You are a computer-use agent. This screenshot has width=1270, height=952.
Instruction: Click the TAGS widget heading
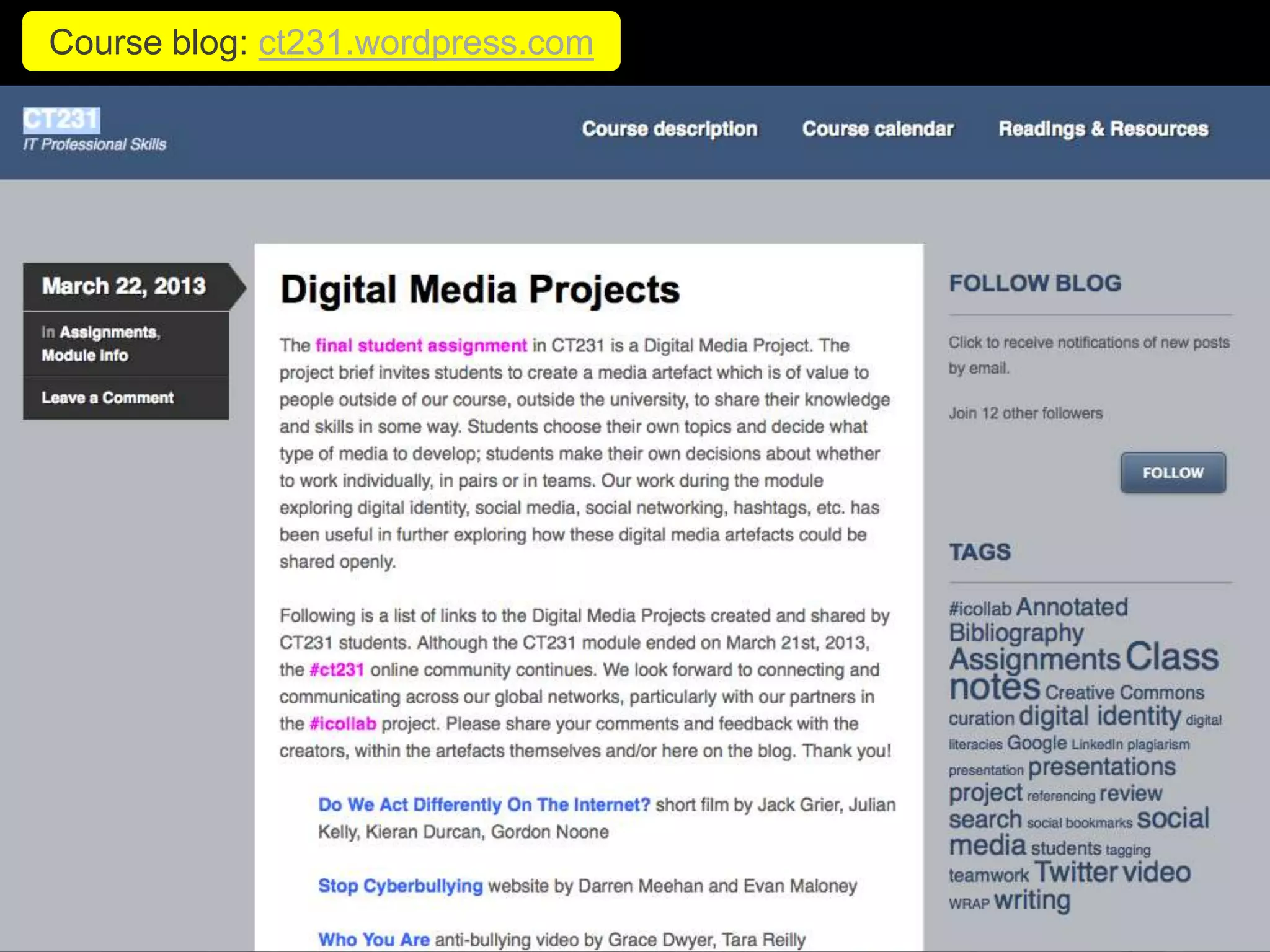[980, 552]
